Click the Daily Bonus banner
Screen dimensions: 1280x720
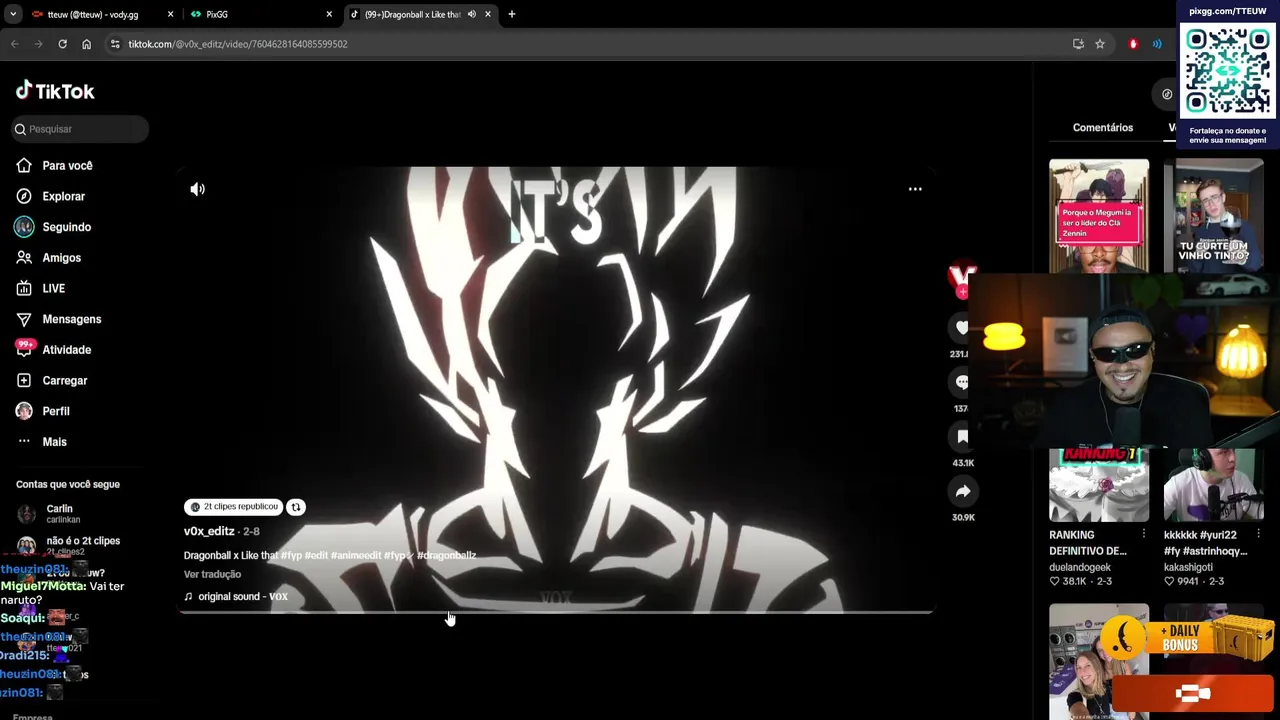click(x=1186, y=639)
